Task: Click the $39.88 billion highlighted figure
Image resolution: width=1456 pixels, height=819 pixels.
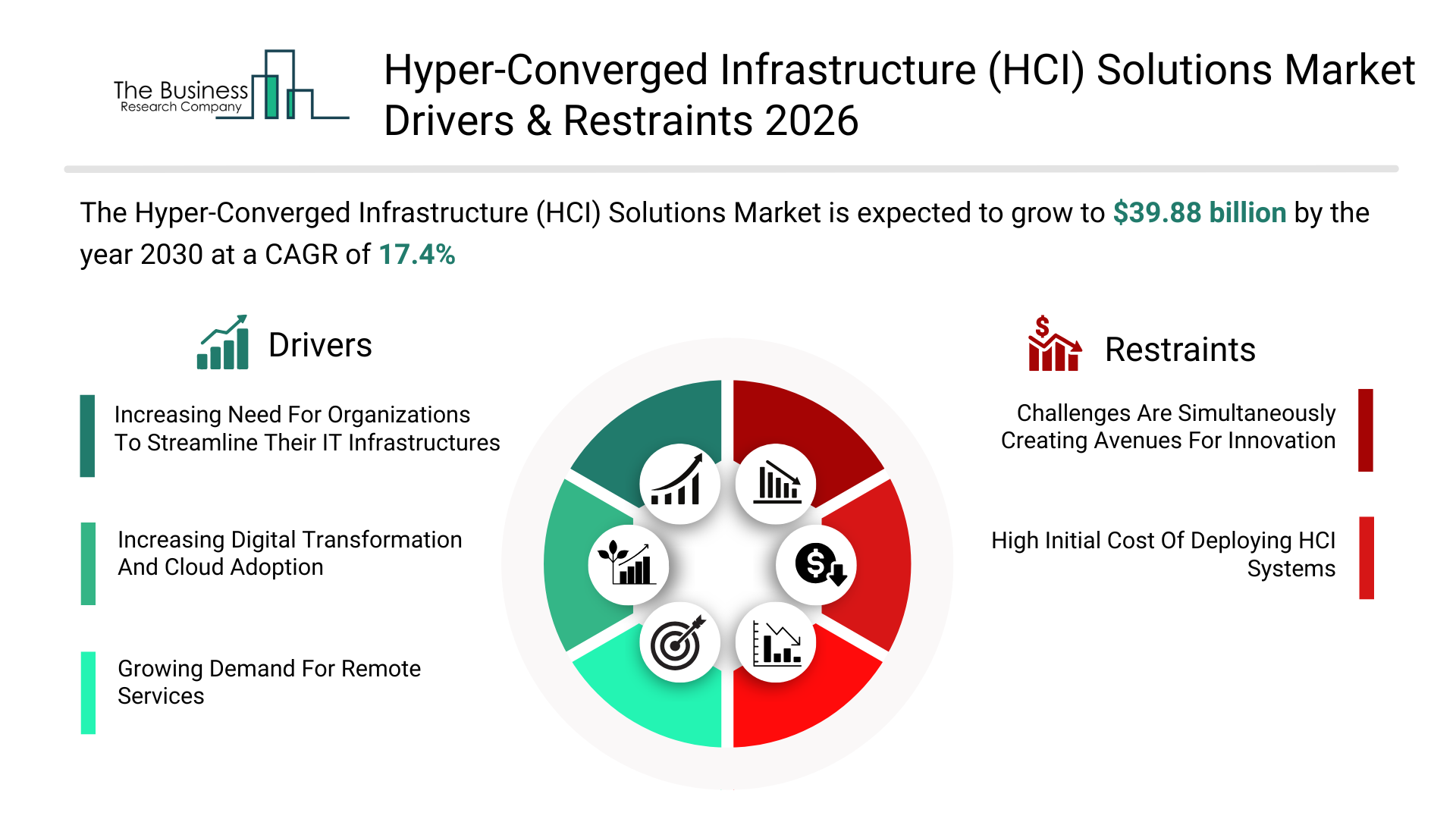Action: pyautogui.click(x=1199, y=213)
